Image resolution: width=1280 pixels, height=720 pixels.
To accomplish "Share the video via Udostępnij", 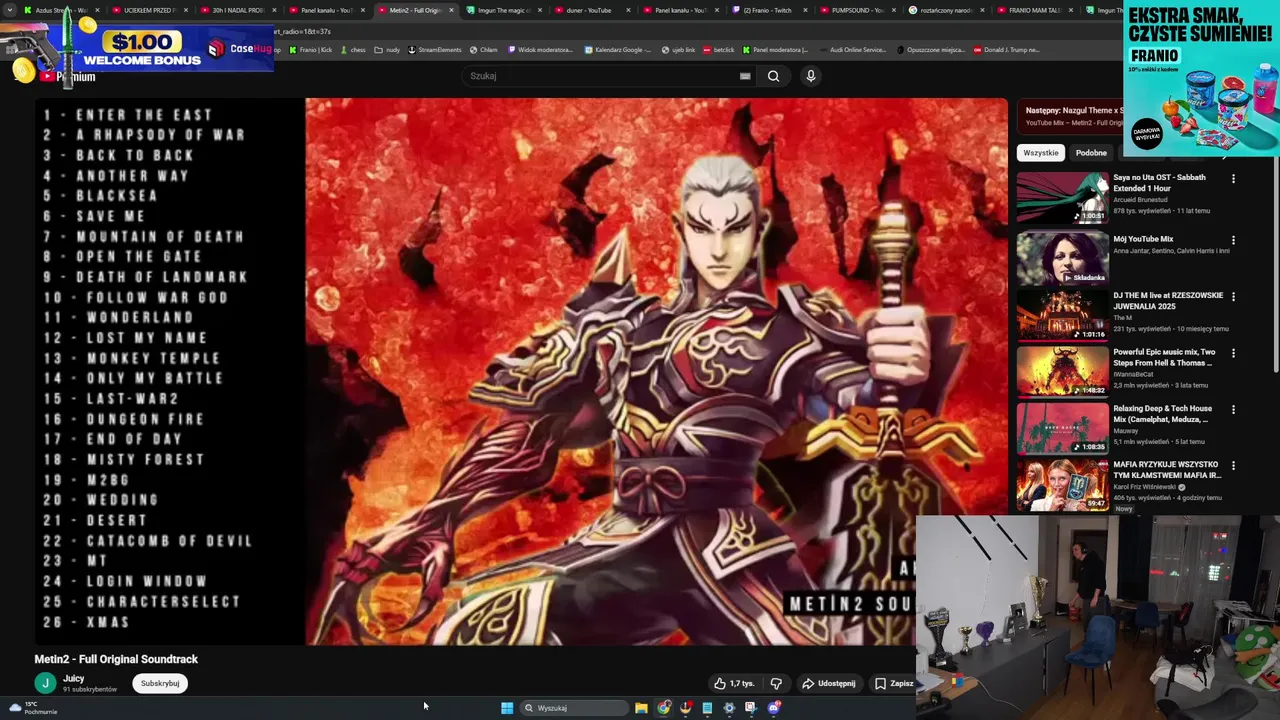I will pos(829,684).
